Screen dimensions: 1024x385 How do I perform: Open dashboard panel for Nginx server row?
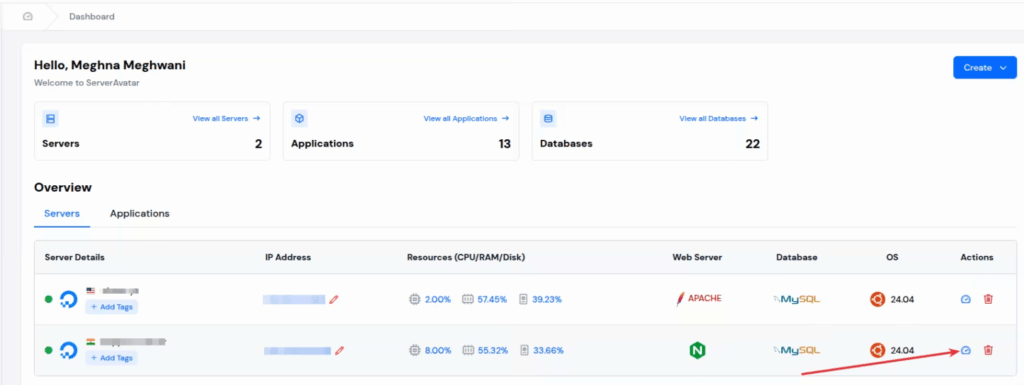pyautogui.click(x=966, y=350)
